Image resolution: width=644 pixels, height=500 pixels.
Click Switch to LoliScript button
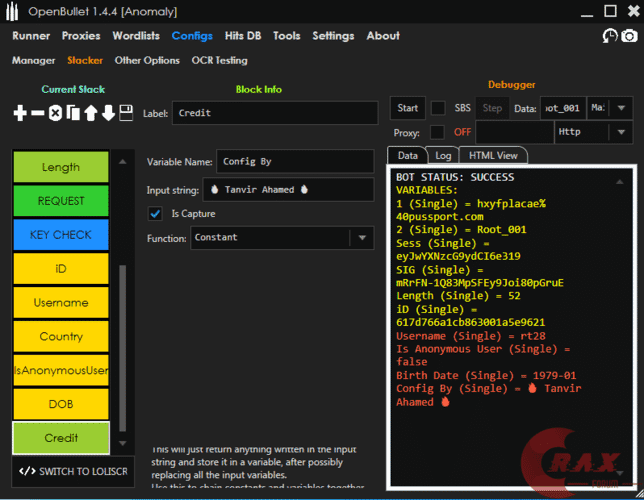(70, 471)
